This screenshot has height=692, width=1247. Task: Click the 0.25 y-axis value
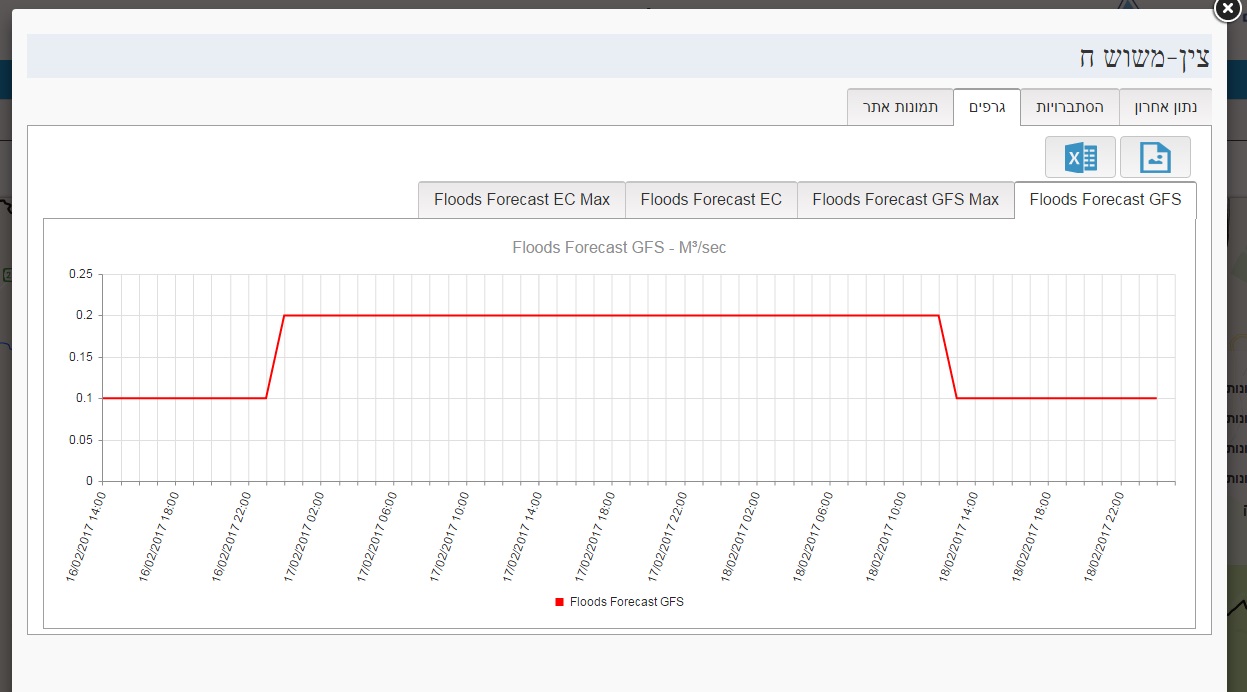(80, 274)
